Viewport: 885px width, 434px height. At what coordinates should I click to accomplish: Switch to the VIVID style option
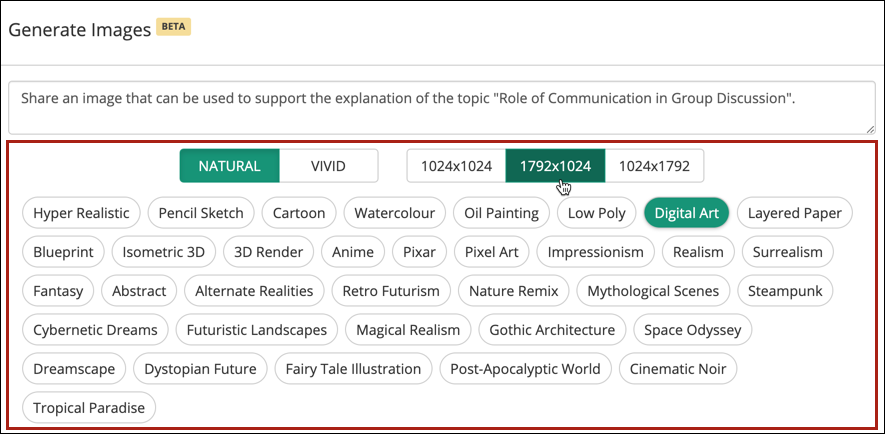click(328, 166)
